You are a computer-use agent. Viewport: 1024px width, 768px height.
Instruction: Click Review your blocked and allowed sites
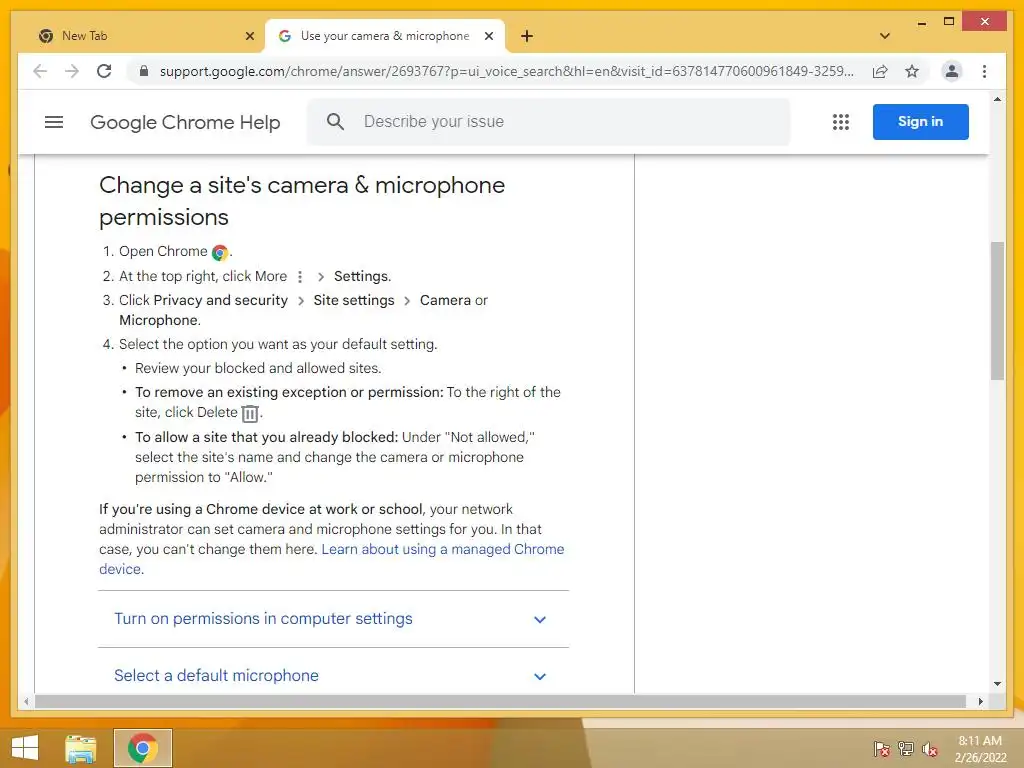258,368
